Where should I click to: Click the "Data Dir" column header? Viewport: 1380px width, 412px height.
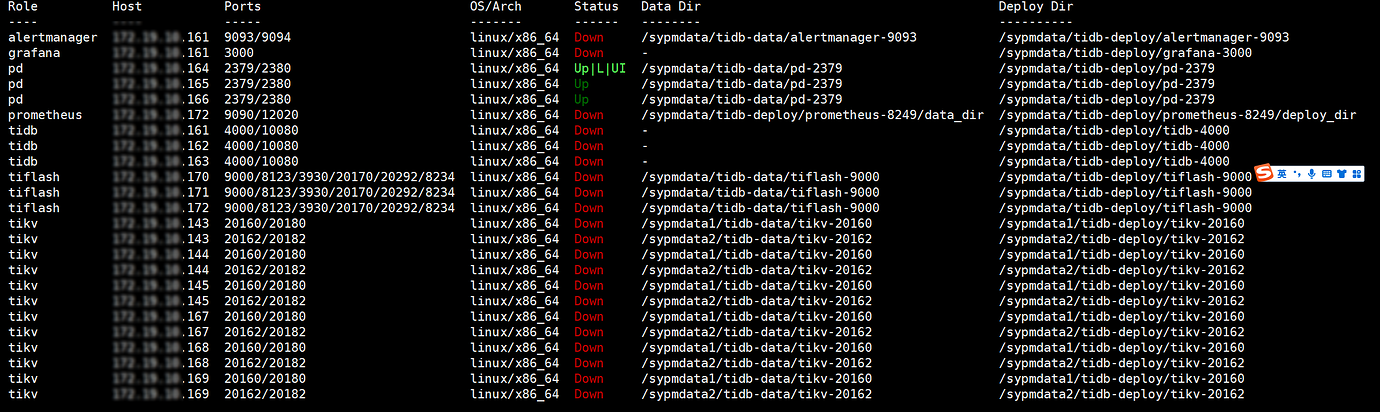(x=671, y=6)
